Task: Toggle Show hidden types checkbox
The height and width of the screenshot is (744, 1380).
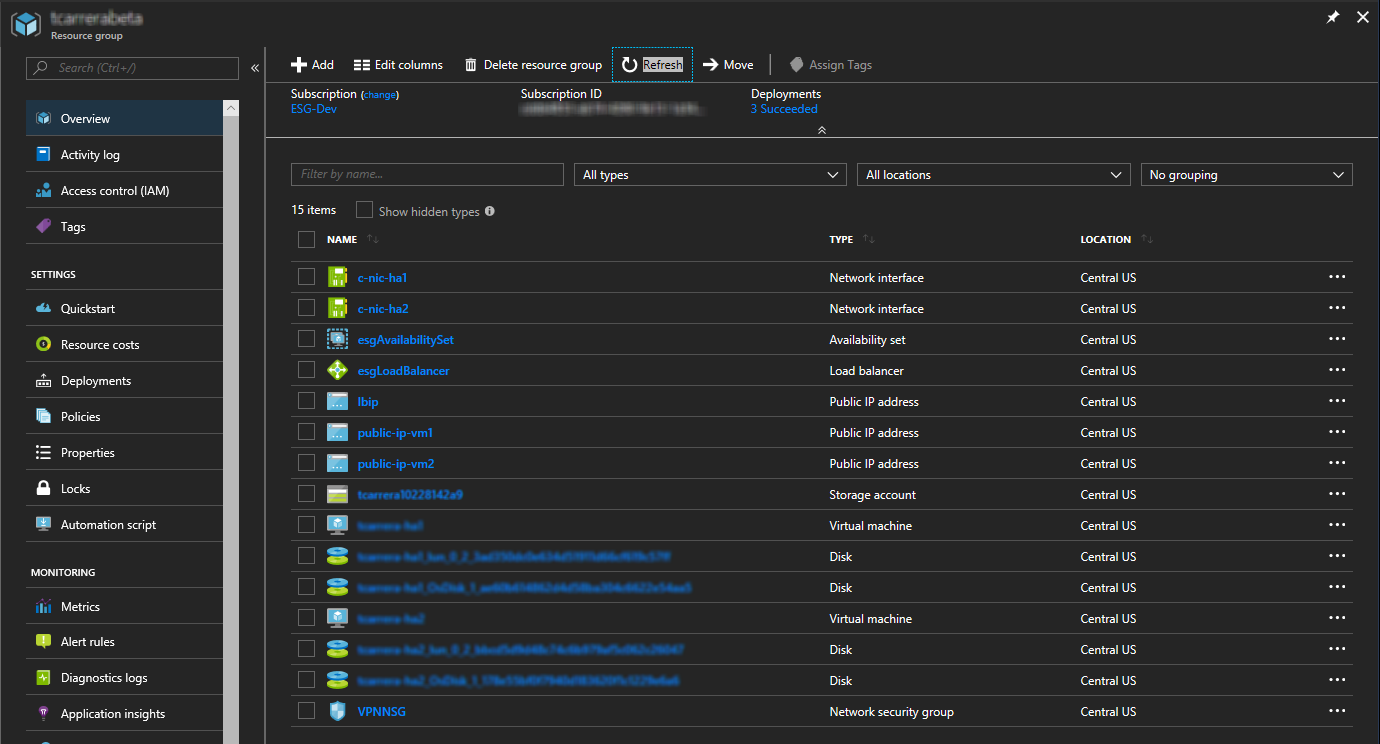Action: tap(364, 211)
